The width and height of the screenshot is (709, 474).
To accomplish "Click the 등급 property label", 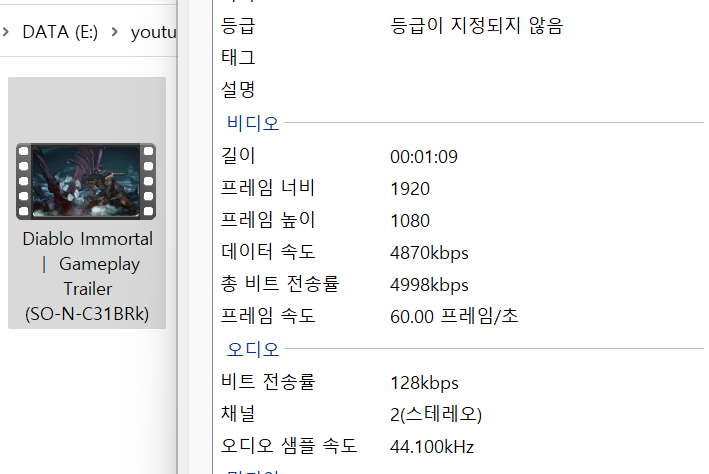I will pos(238,25).
